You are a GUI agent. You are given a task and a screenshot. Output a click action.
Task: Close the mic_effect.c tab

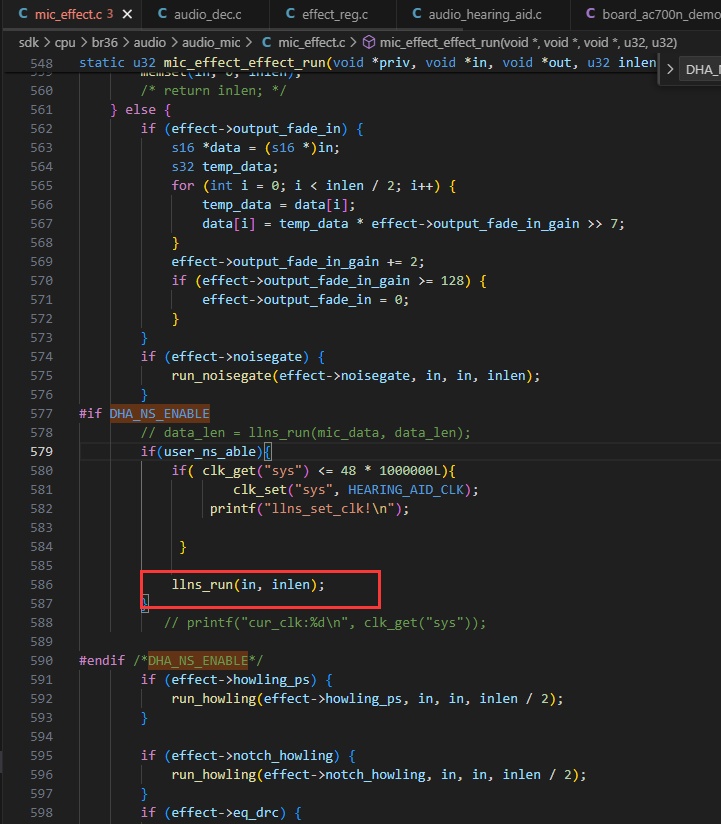point(127,14)
